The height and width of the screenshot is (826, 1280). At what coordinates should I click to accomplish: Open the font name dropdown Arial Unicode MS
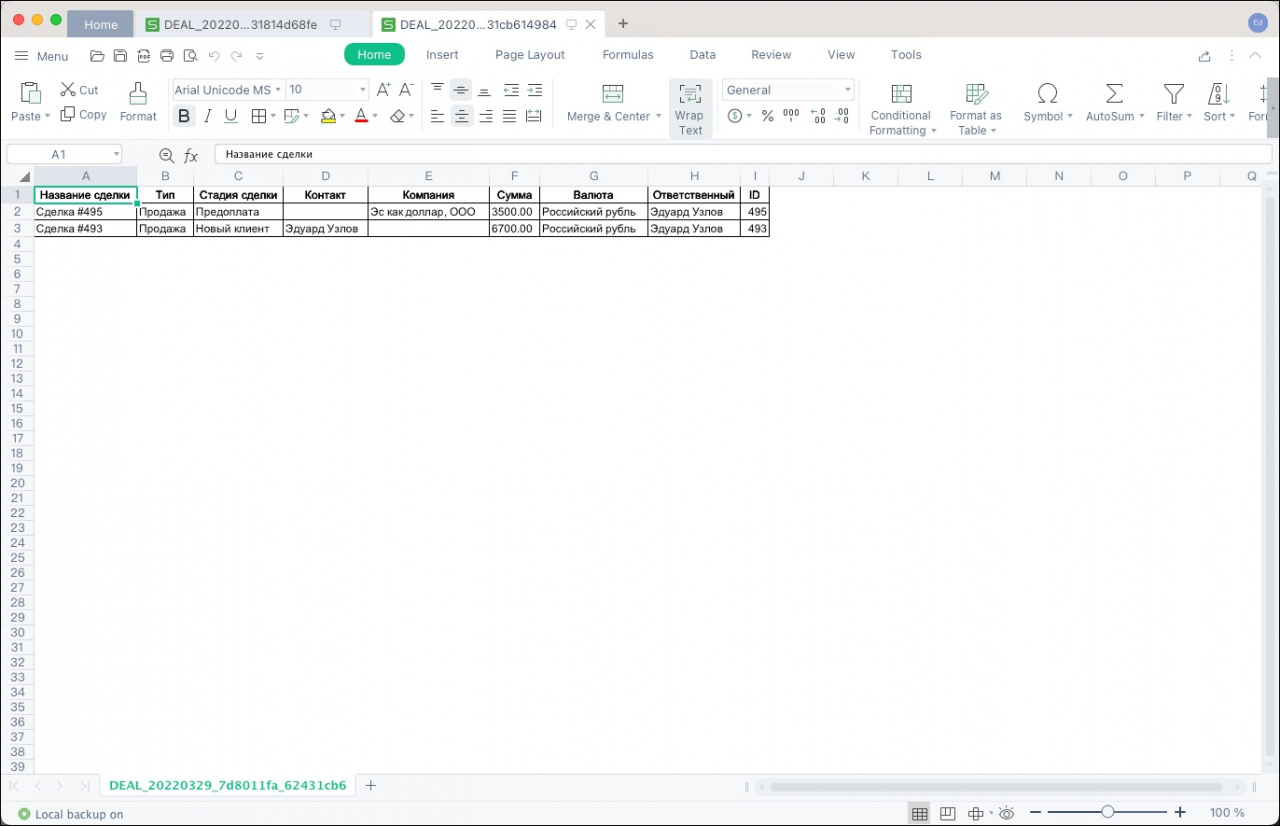279,90
